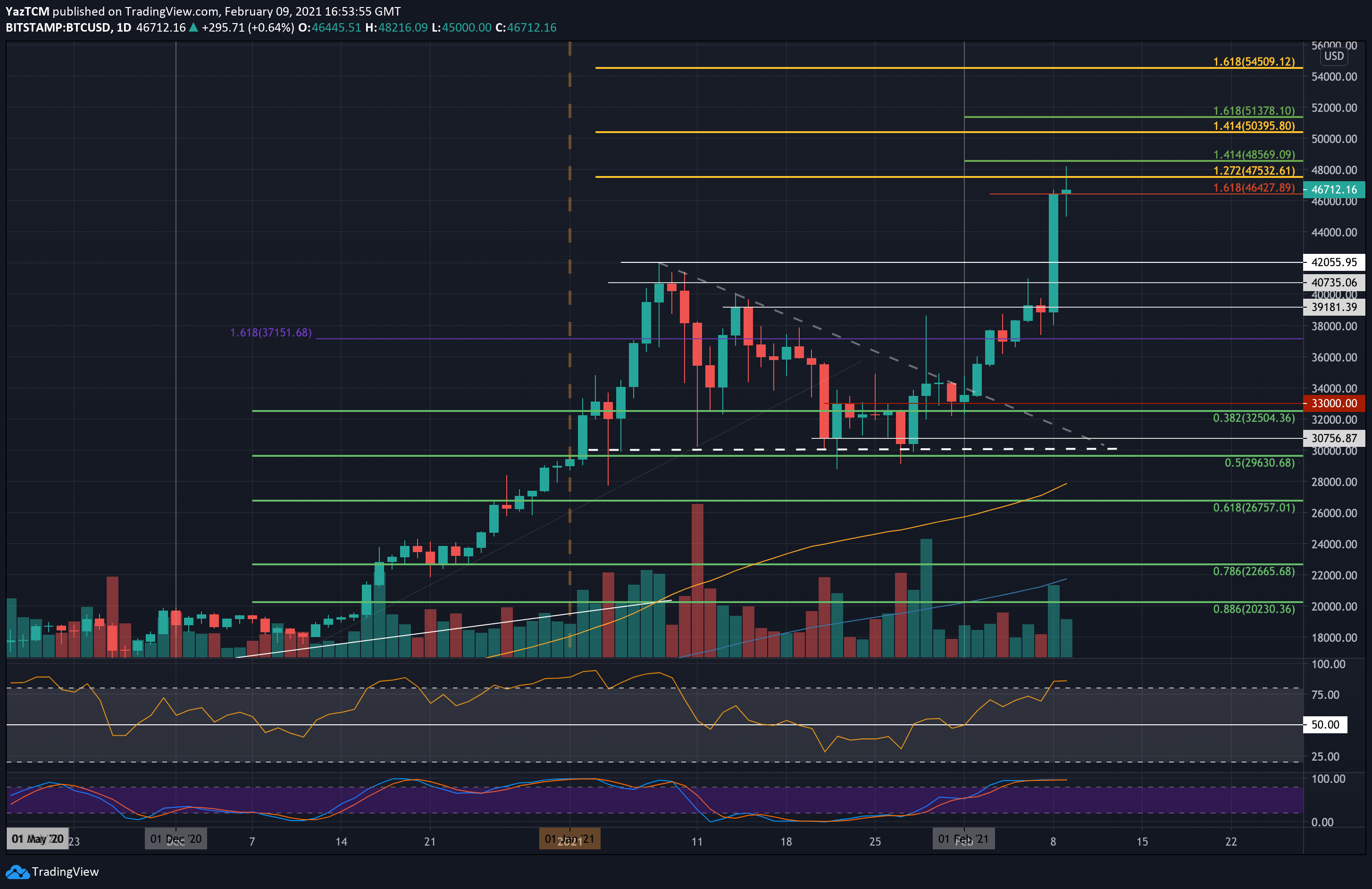Click the 36000.00 price axis label
The image size is (1372, 889).
(x=1334, y=357)
